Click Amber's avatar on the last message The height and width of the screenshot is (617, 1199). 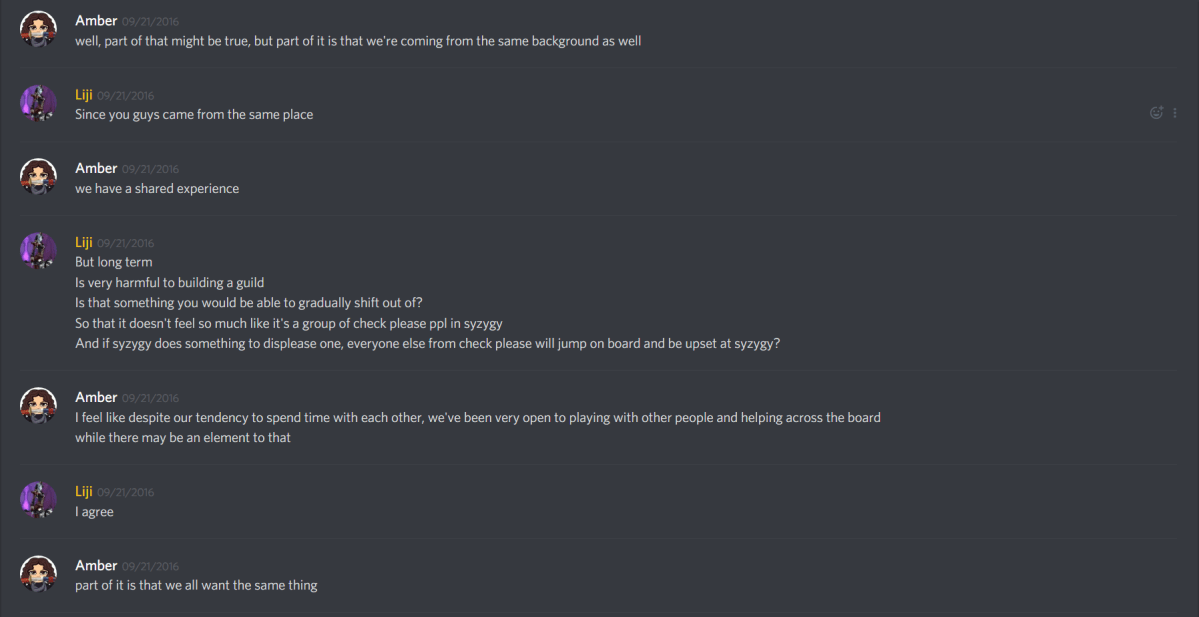[38, 574]
